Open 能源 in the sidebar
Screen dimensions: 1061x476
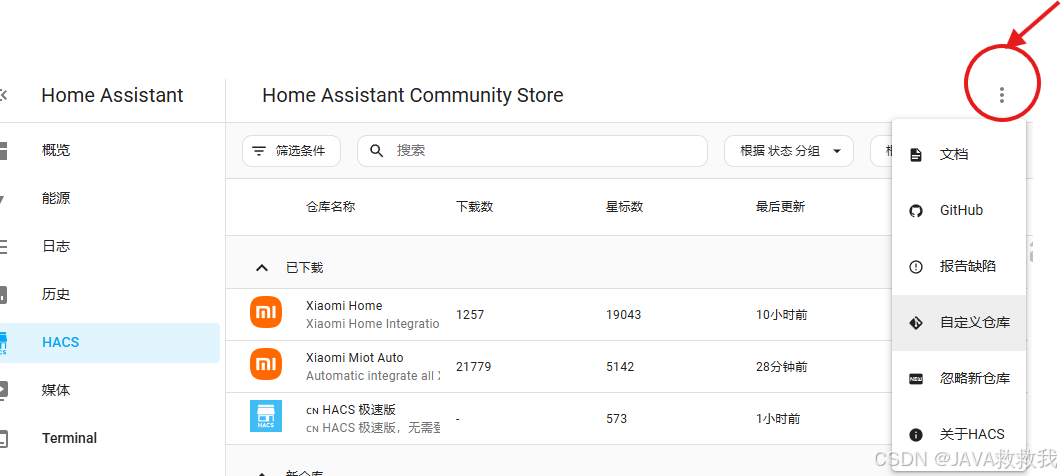point(110,198)
